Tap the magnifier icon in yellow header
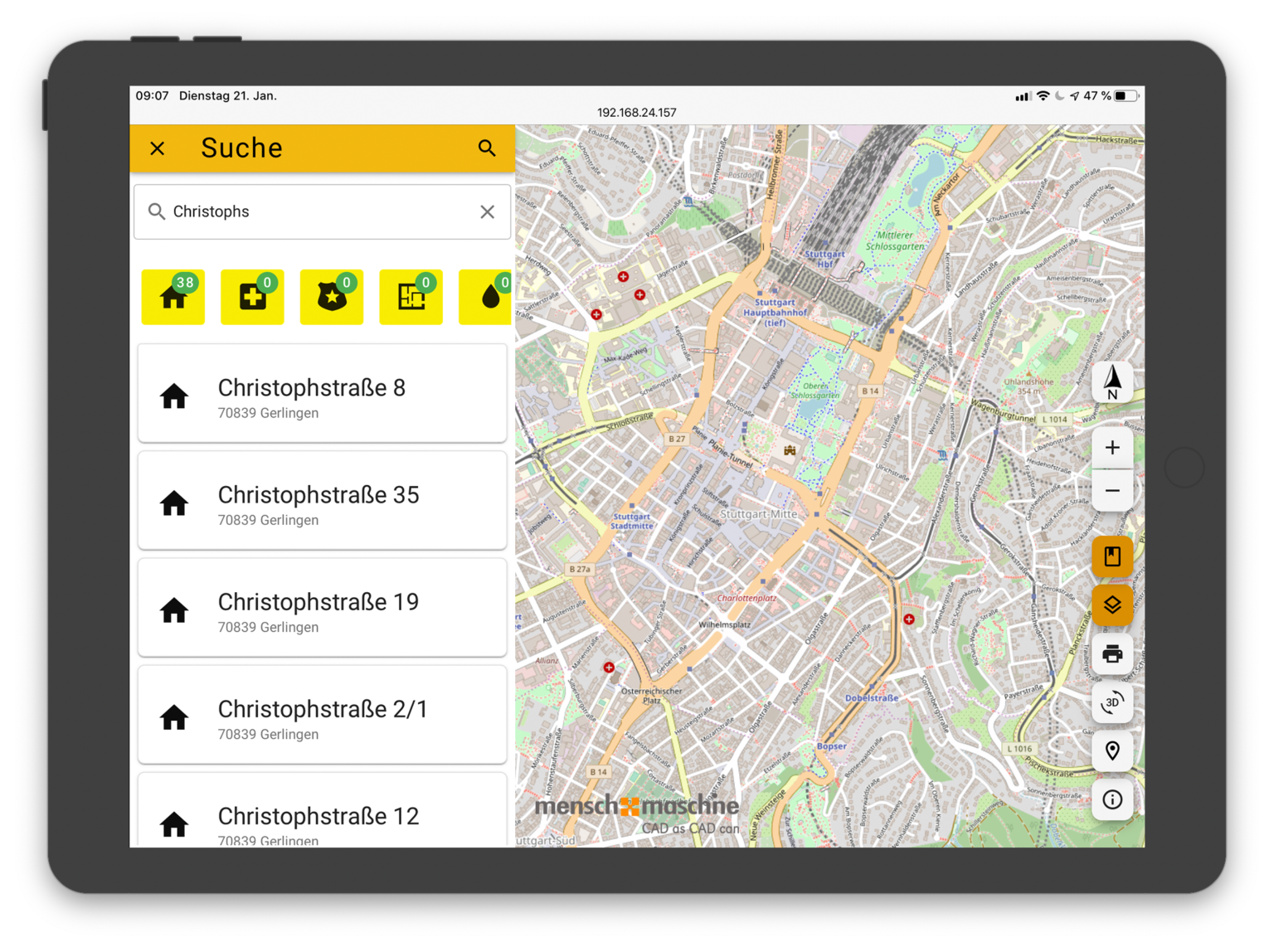The image size is (1274, 952). (x=487, y=148)
